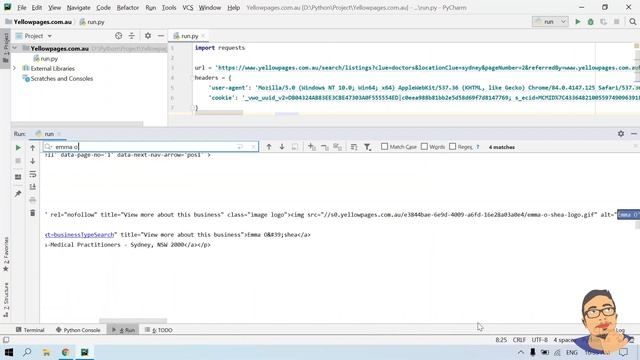
Task: Open Run panel settings gear
Action: (621, 133)
